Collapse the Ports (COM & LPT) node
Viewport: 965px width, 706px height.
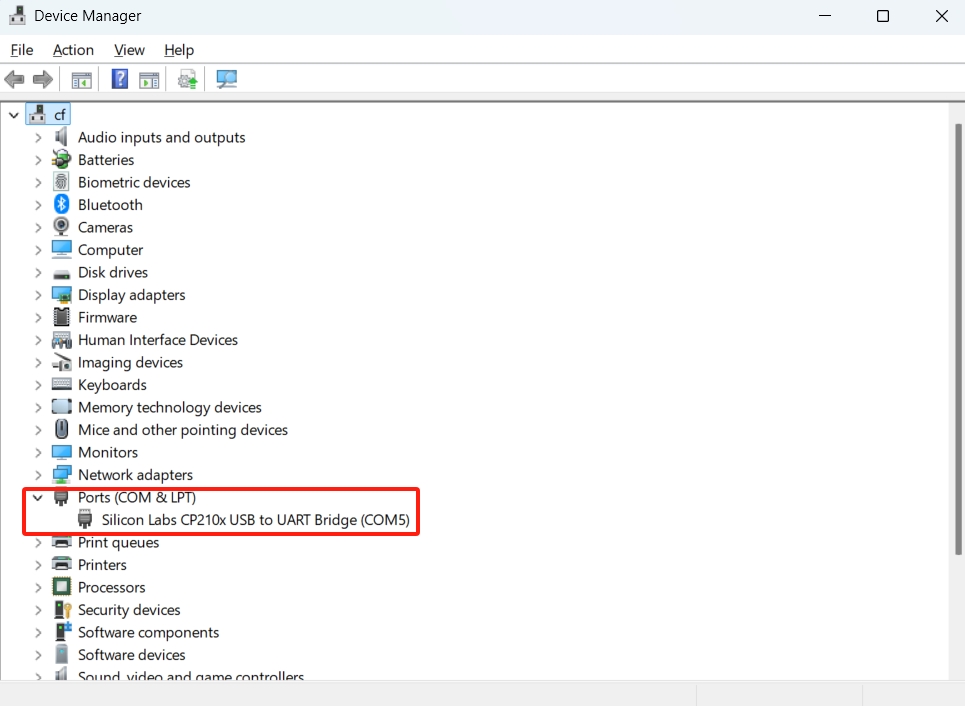38,498
